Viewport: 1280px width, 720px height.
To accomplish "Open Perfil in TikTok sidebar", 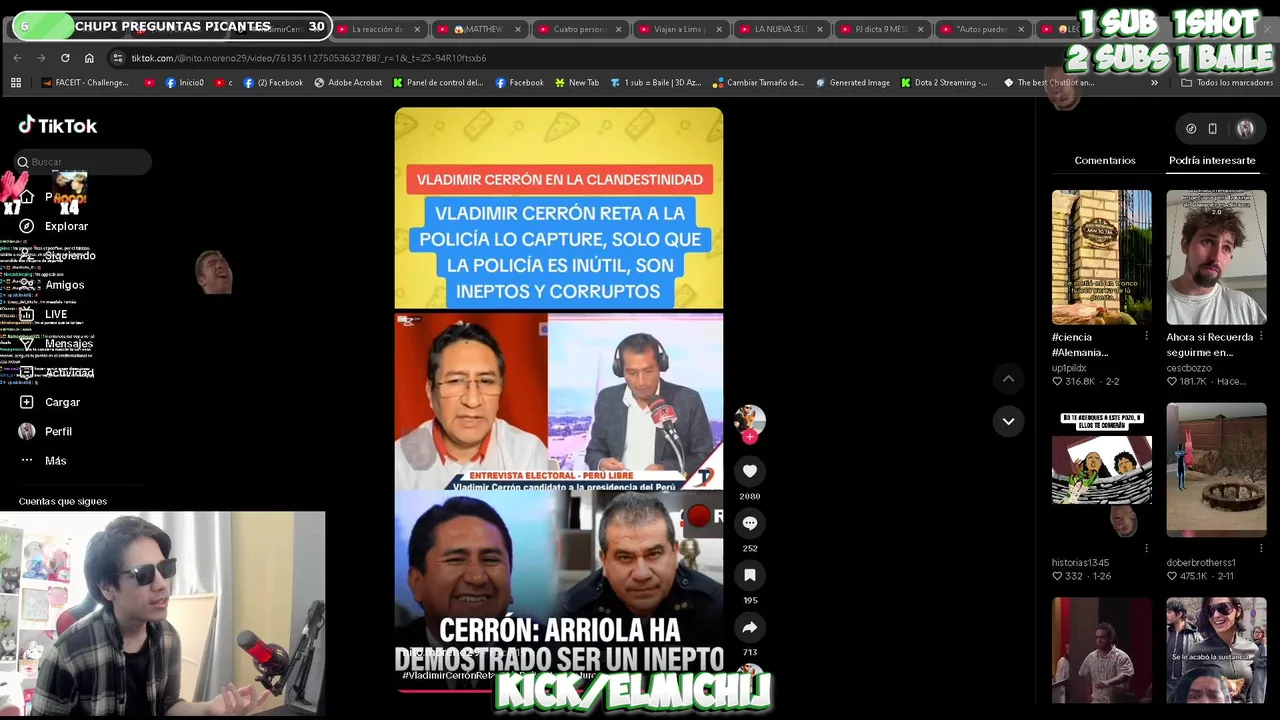I will 58,431.
